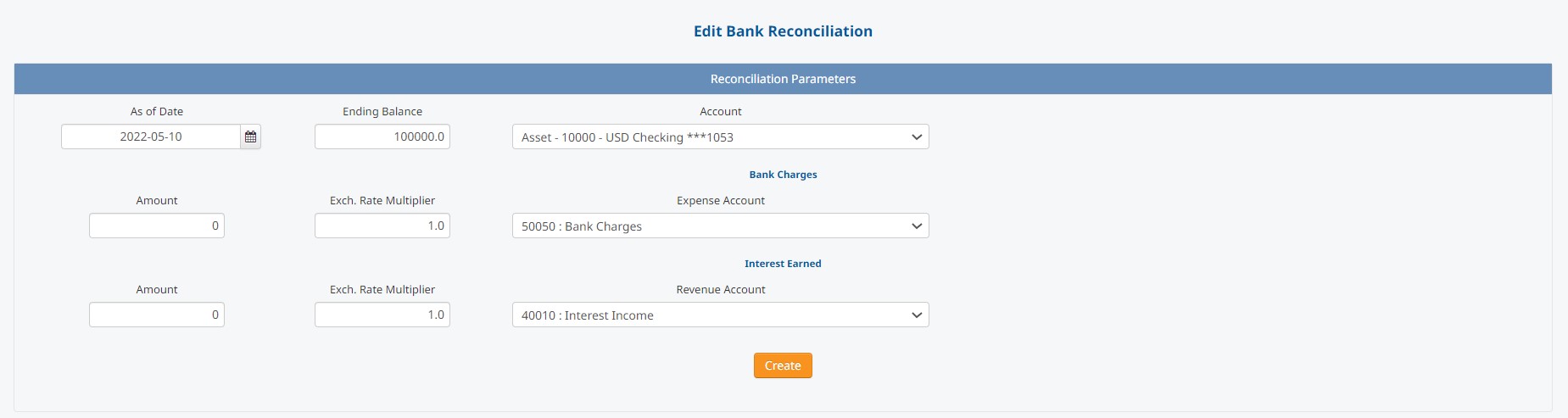Expand the 40010 : Interest Income dropdown

pos(721,315)
